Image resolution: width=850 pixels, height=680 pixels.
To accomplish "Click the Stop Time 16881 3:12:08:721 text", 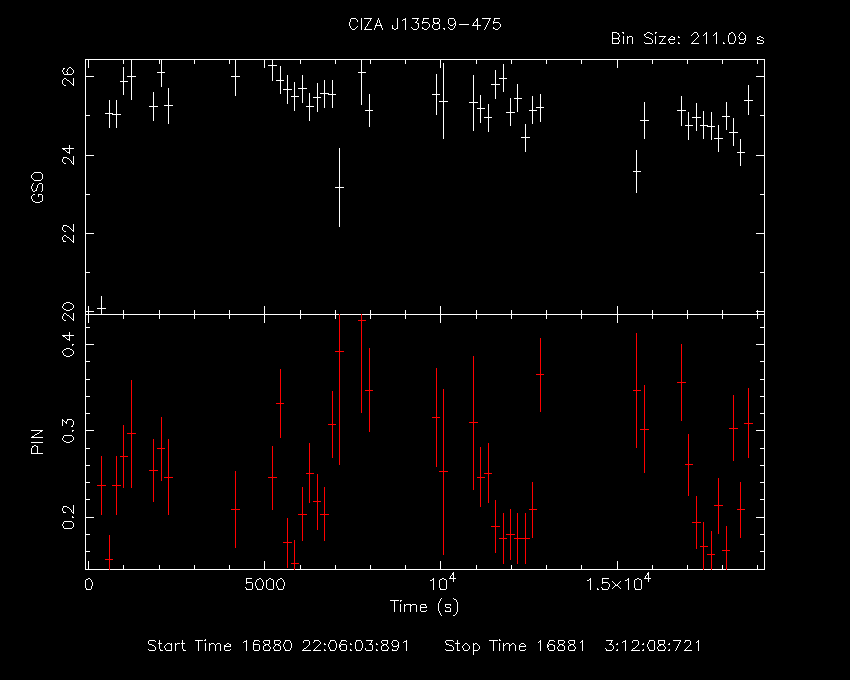I will click(x=572, y=646).
